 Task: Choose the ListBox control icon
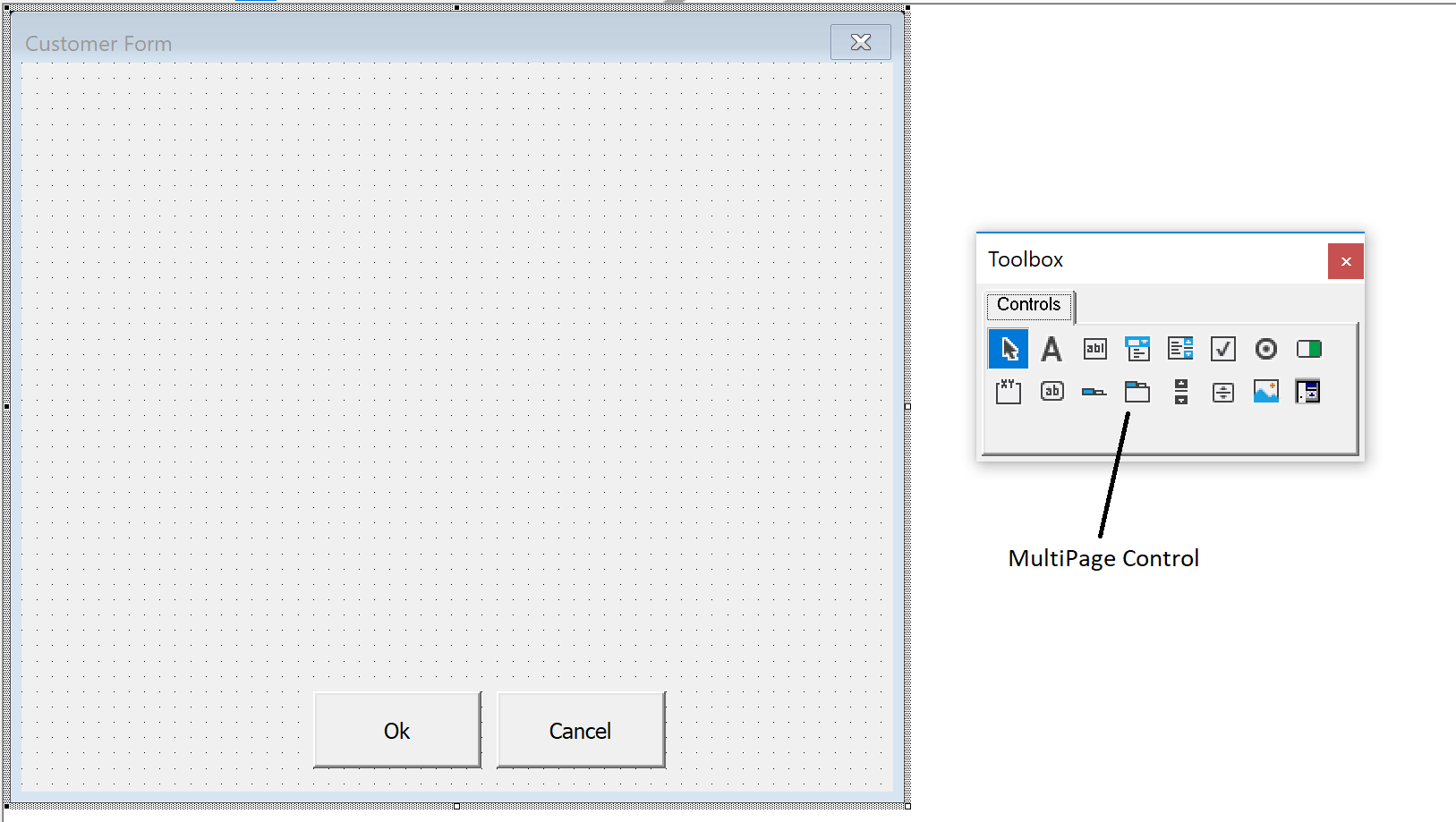pyautogui.click(x=1179, y=349)
